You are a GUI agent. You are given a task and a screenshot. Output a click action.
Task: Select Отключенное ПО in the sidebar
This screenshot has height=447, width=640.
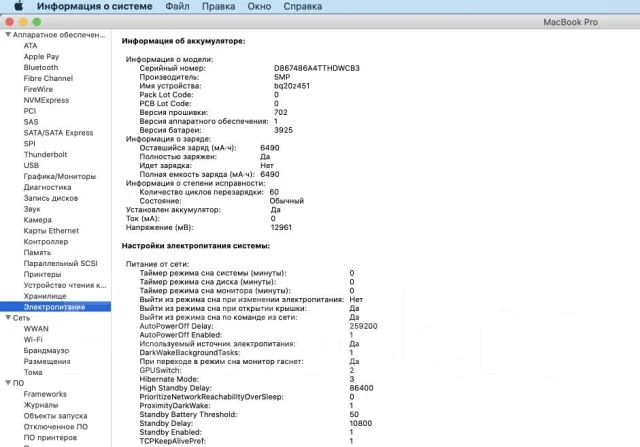point(56,427)
